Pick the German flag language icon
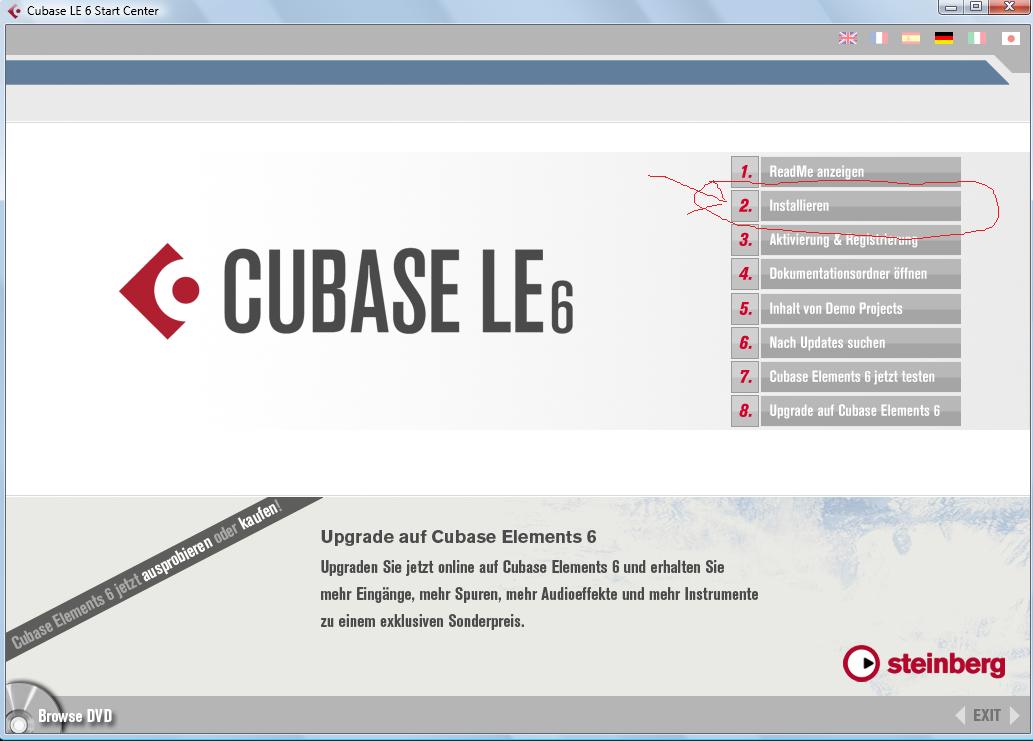Image resolution: width=1033 pixels, height=741 pixels. (944, 38)
